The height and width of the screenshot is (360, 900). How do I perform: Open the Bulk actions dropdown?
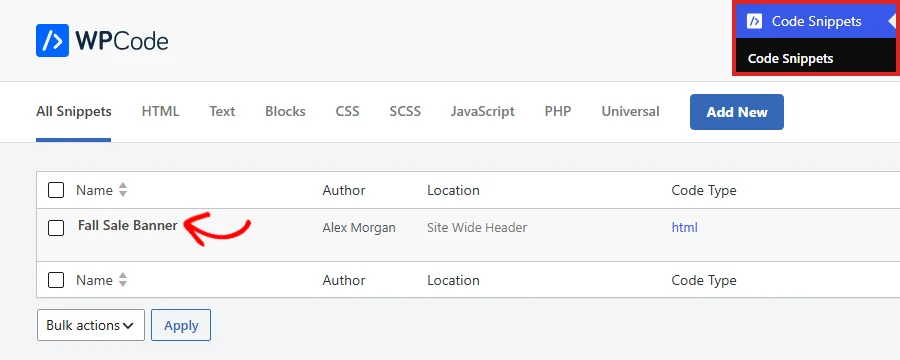[x=91, y=325]
